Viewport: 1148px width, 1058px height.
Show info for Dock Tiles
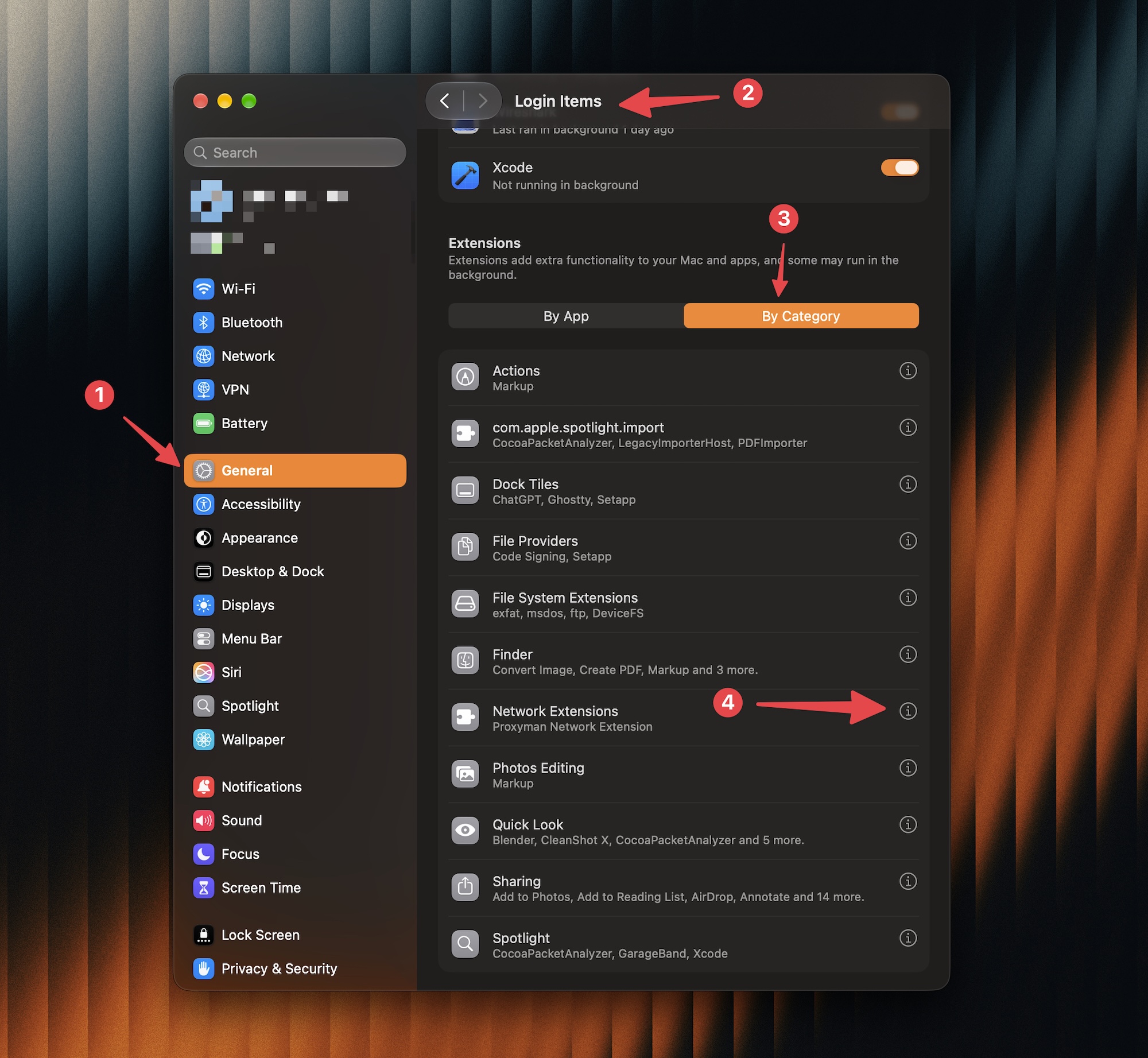tap(907, 485)
